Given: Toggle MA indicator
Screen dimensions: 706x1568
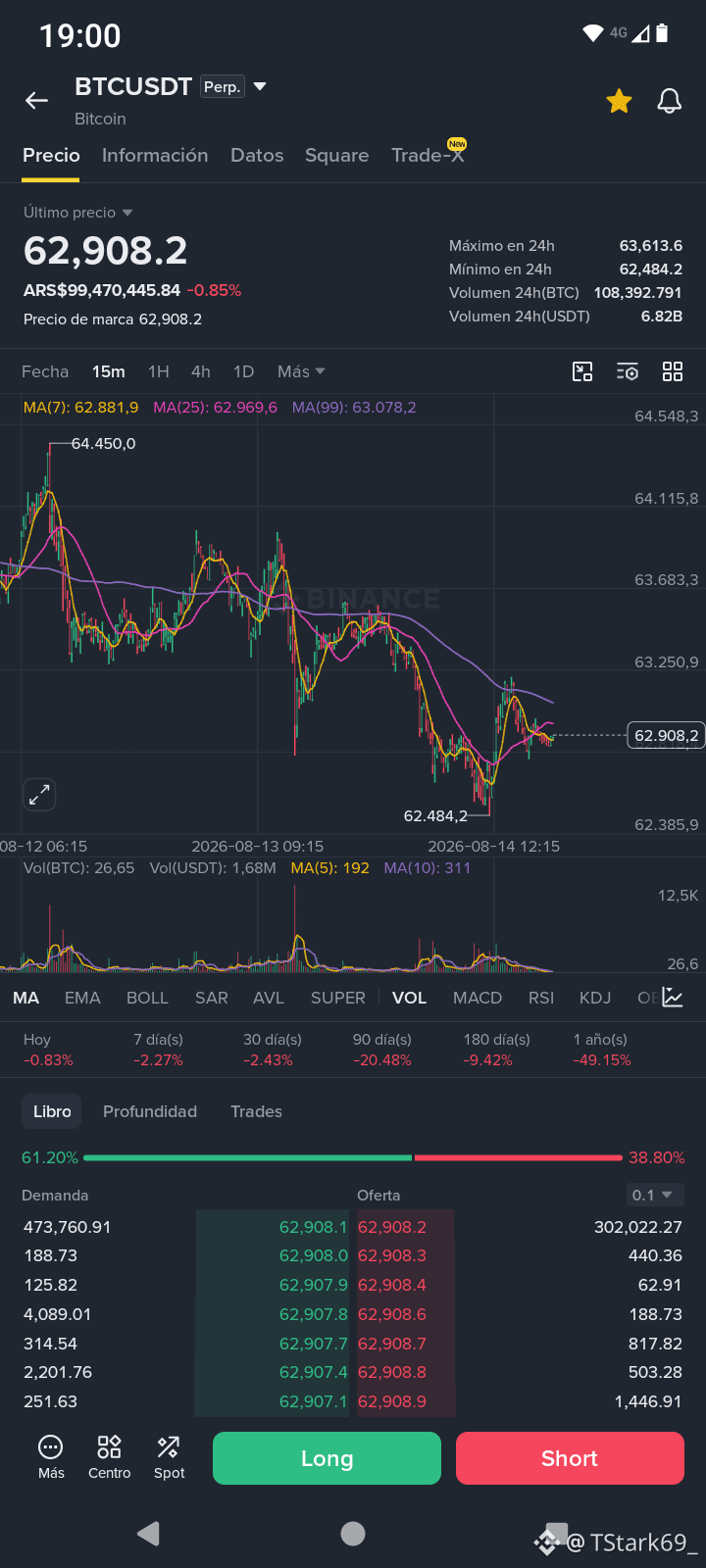Looking at the screenshot, I should (x=25, y=998).
